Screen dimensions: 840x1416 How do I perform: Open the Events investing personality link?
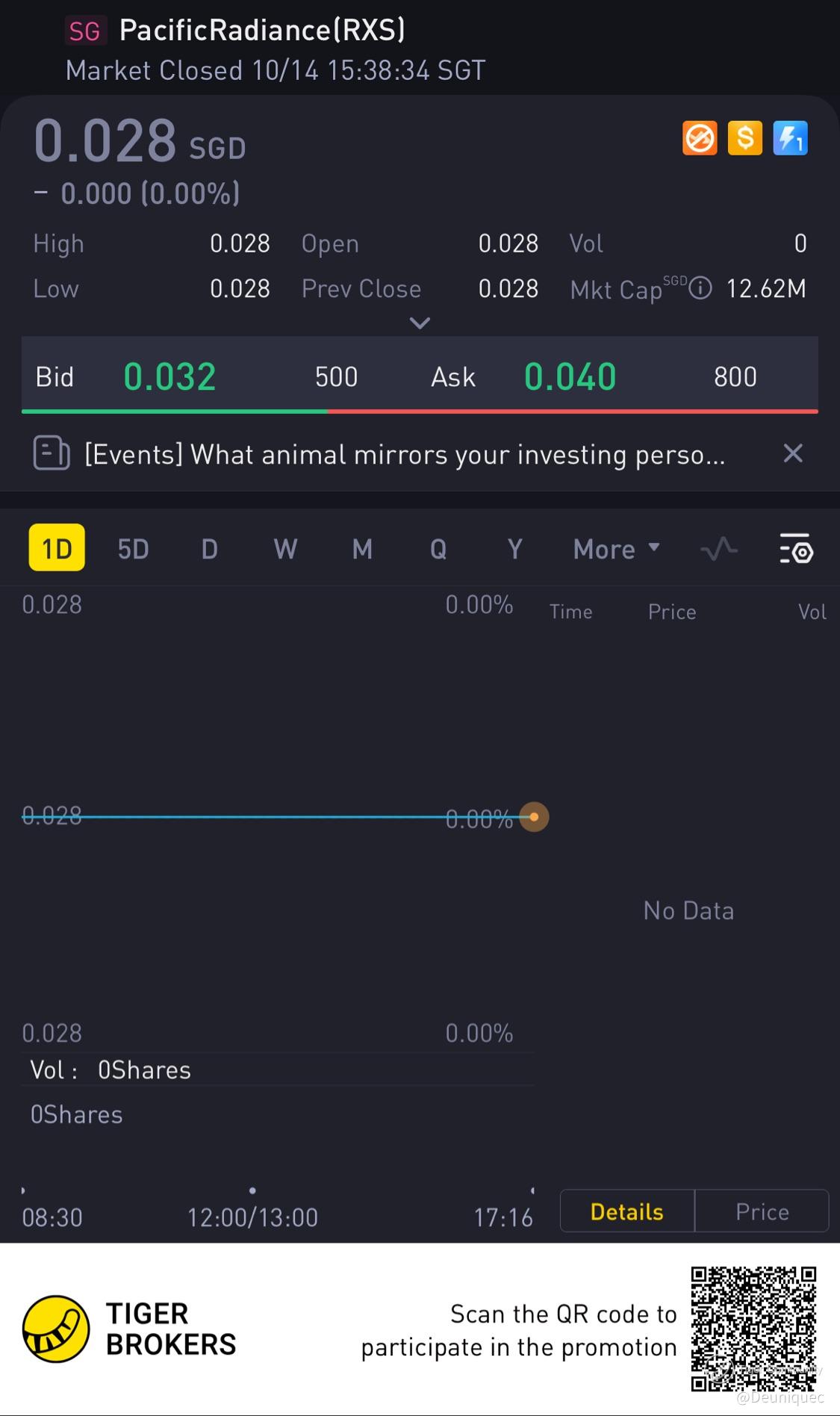405,454
